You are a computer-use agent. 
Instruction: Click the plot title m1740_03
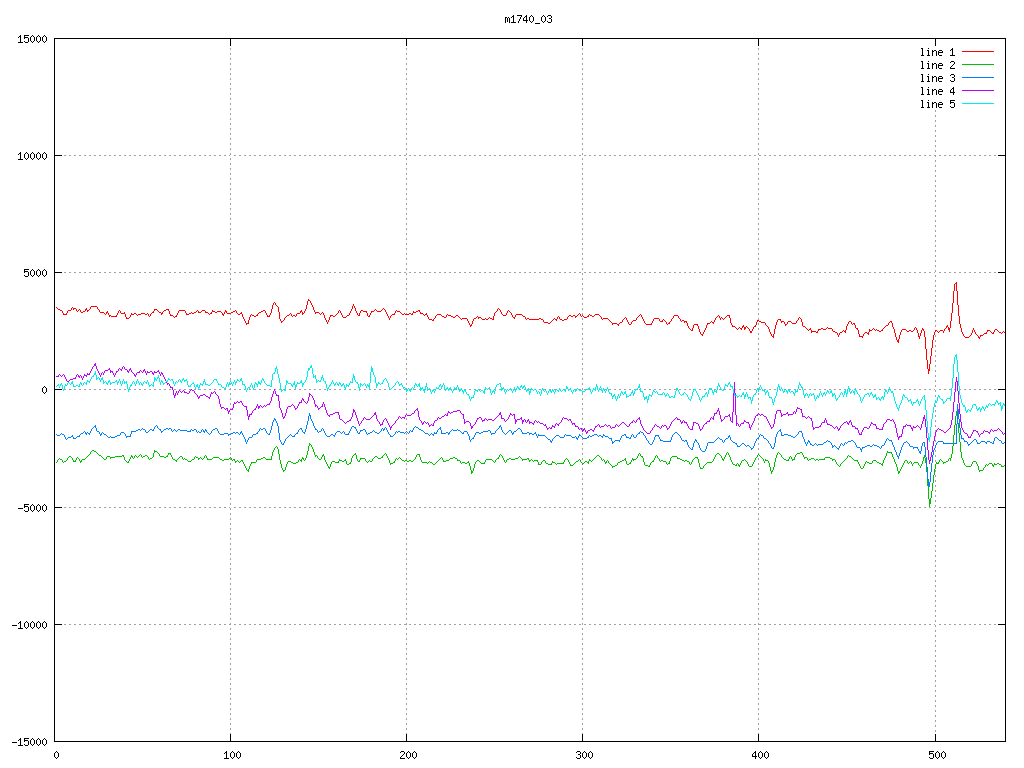(528, 19)
